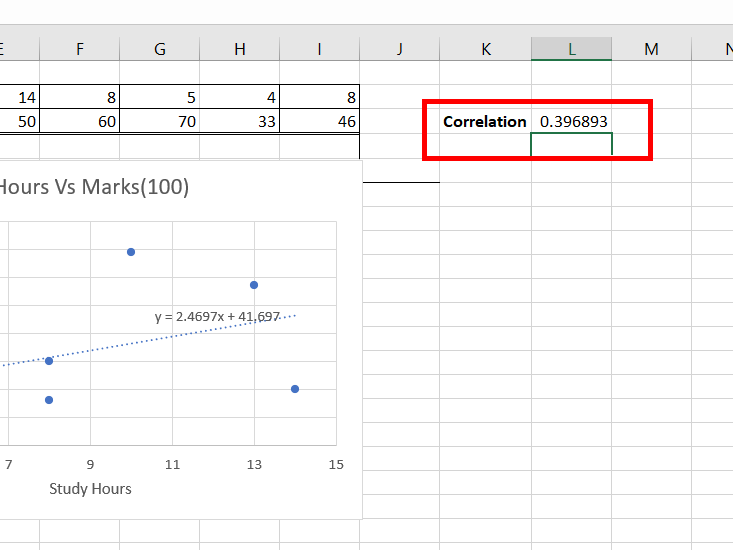
Task: Select cell showing 0.396893
Action: tap(571, 121)
